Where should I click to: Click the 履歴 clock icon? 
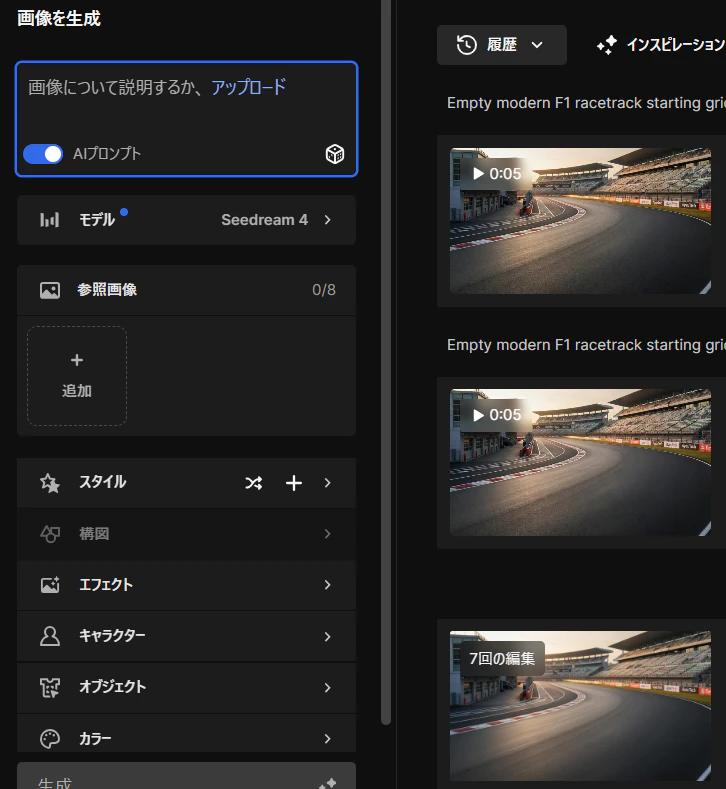(466, 45)
